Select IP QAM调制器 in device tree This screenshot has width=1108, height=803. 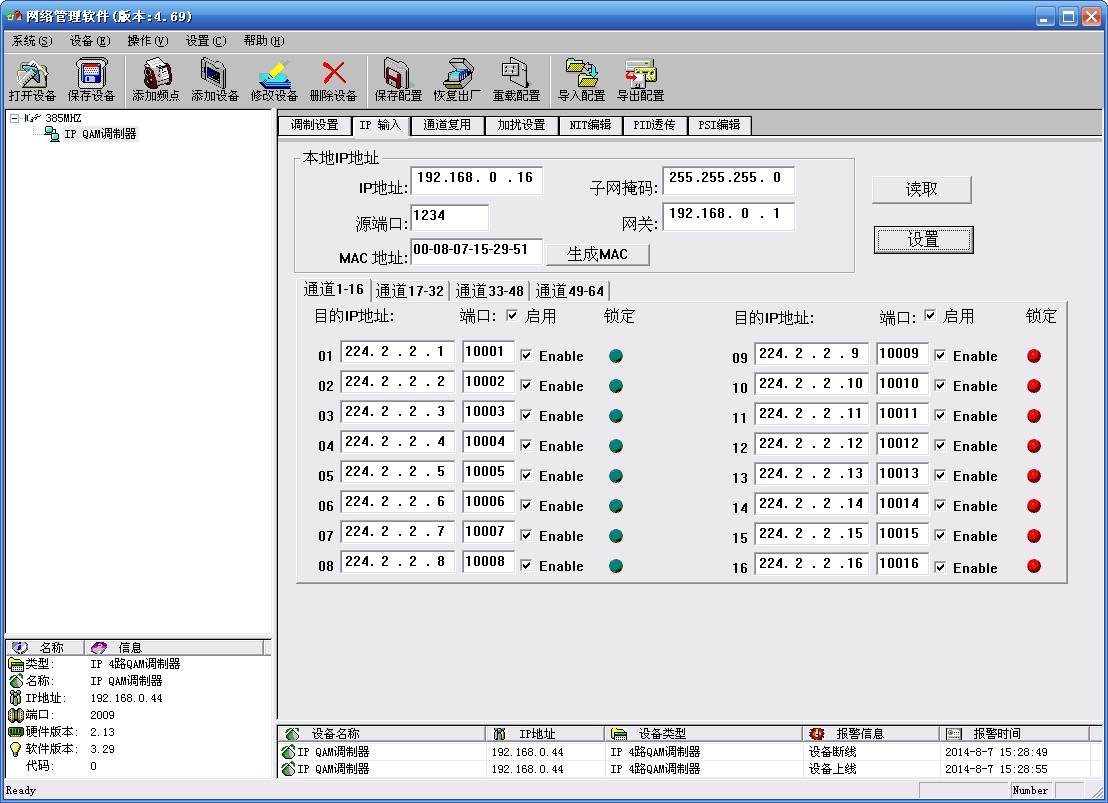pyautogui.click(x=99, y=134)
